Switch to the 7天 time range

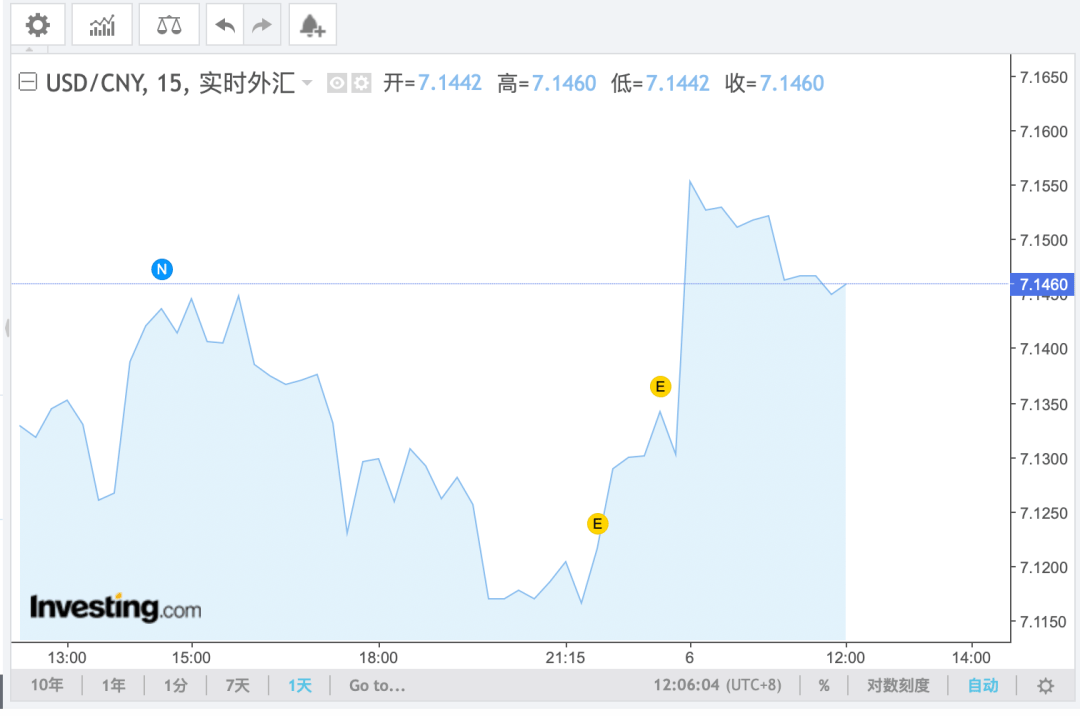[237, 686]
